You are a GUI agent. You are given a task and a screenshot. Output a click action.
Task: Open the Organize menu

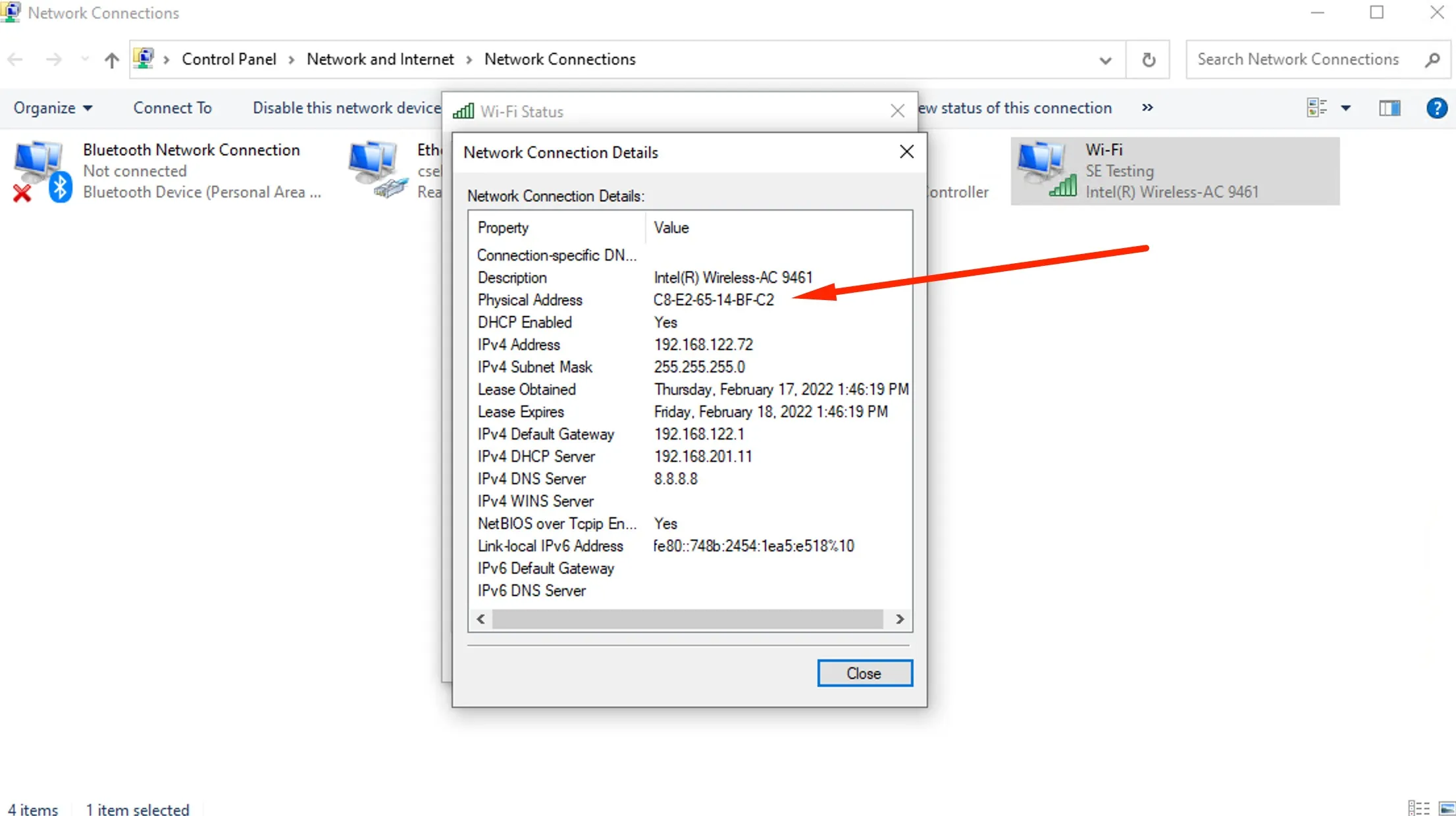(x=53, y=108)
